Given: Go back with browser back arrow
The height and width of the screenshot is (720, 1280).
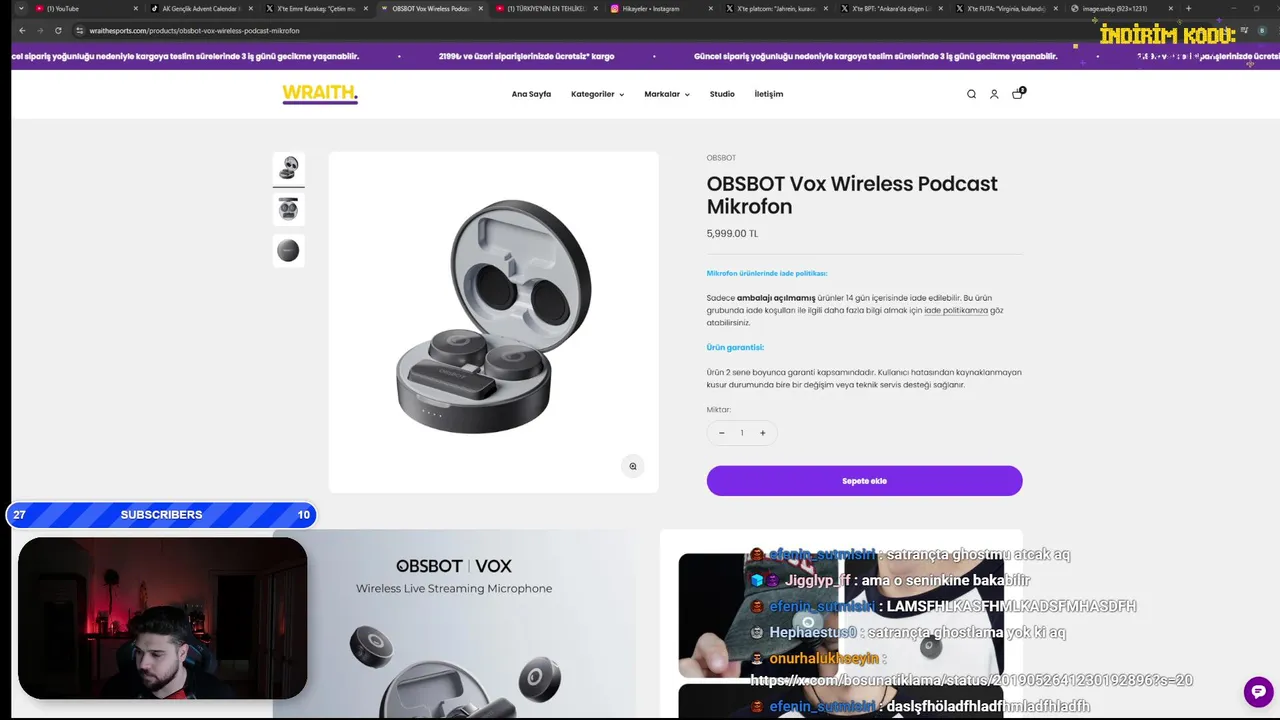Looking at the screenshot, I should pyautogui.click(x=22, y=30).
